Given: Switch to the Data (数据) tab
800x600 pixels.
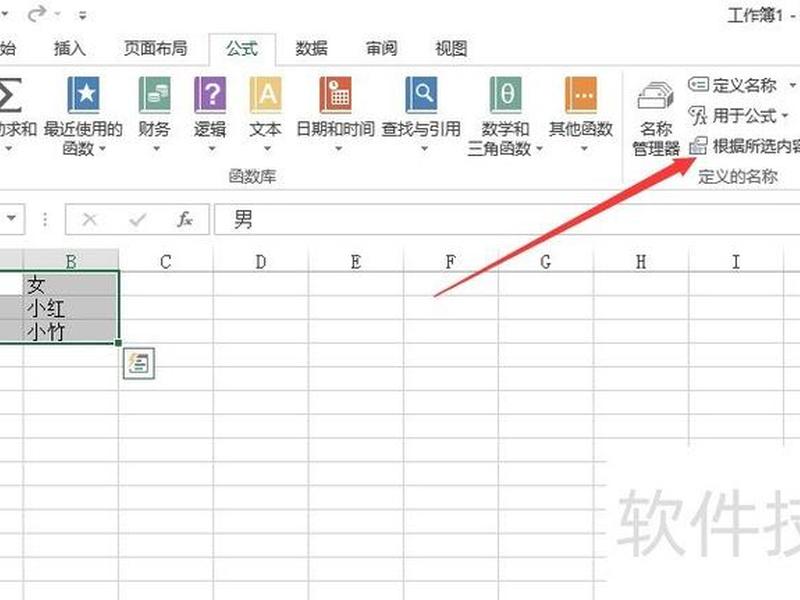Looking at the screenshot, I should click(311, 48).
